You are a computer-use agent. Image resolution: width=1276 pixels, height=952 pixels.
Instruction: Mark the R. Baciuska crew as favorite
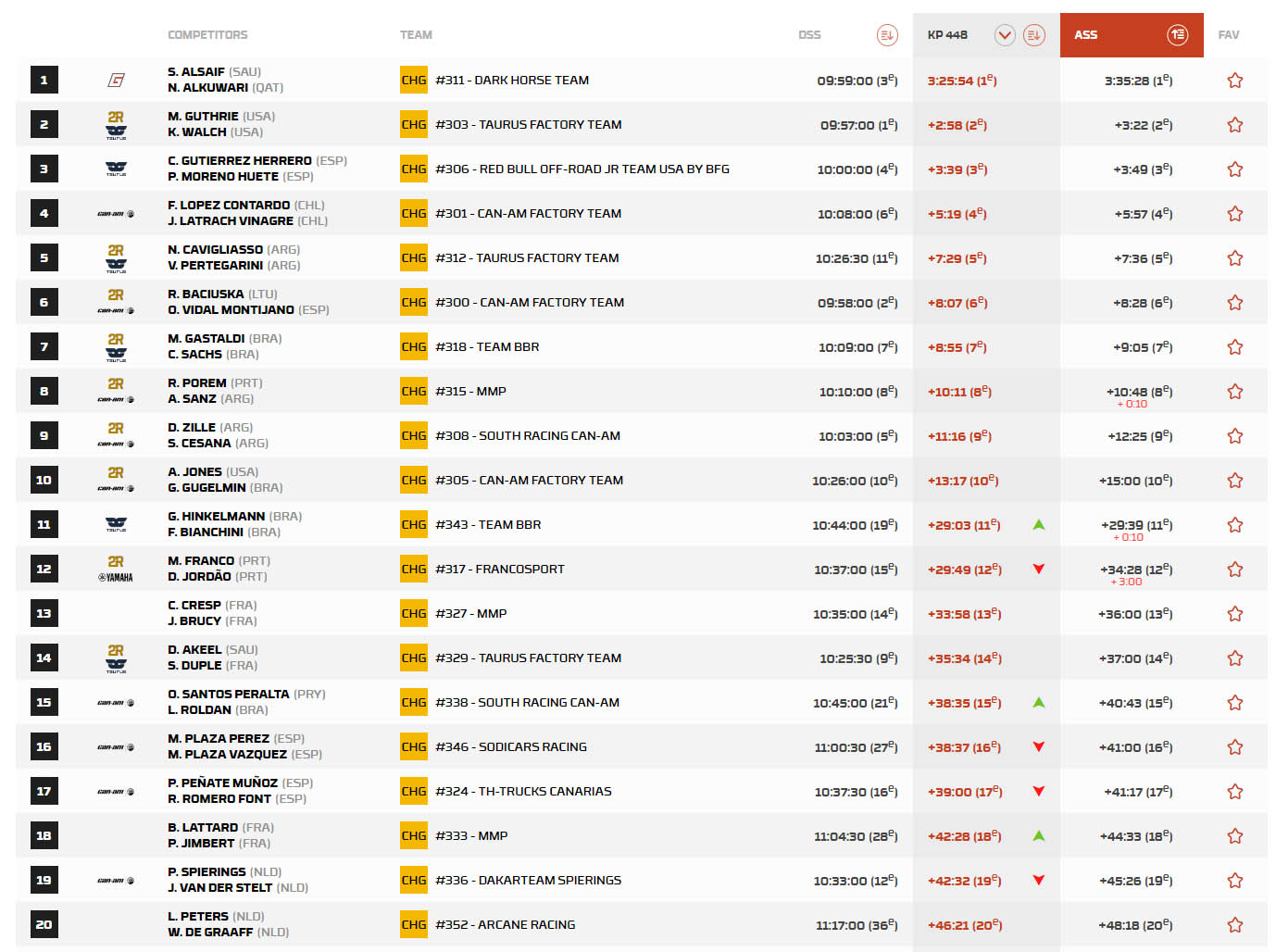(1234, 303)
